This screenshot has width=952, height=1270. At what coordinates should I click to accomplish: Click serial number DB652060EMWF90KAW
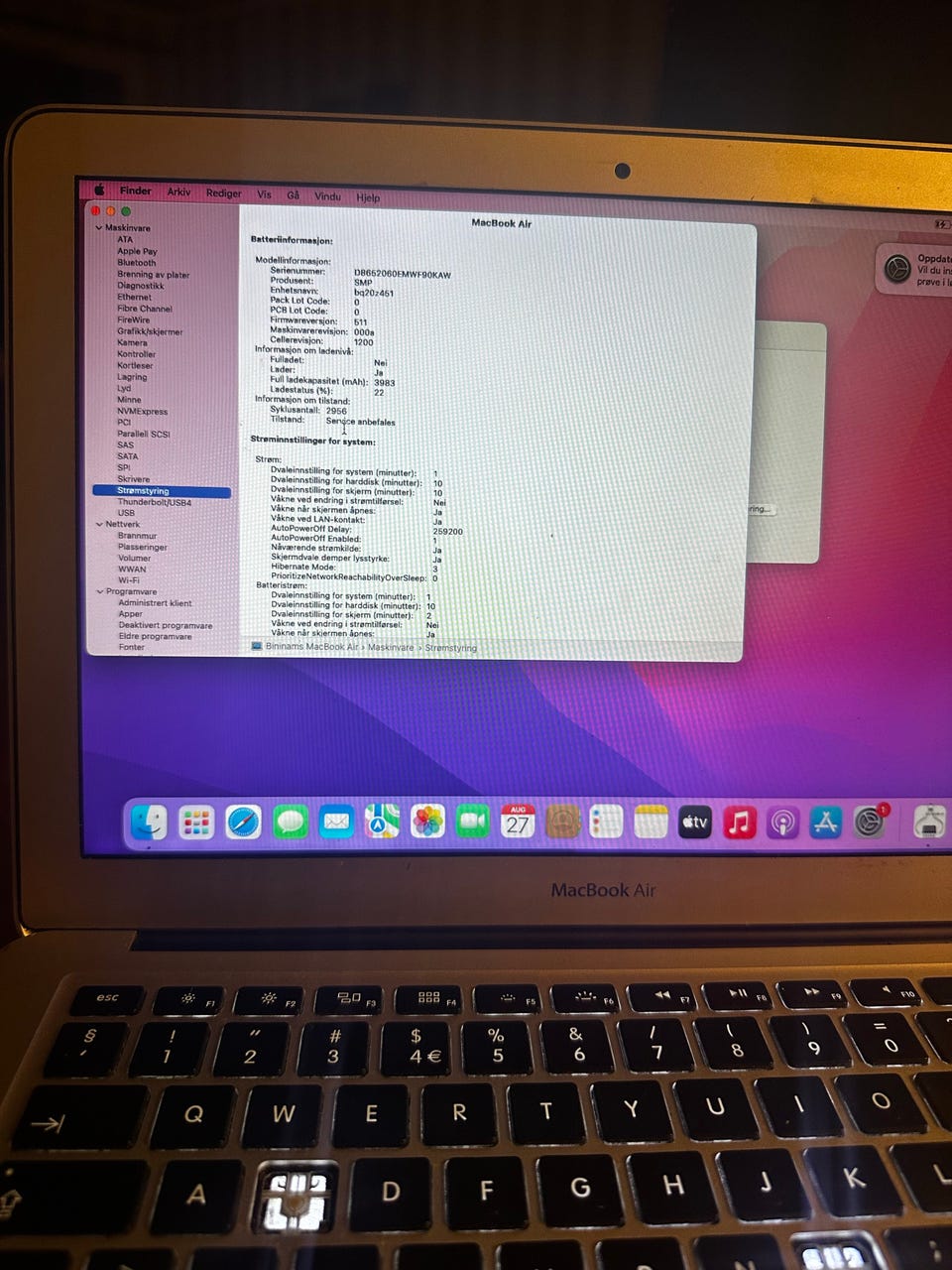pyautogui.click(x=402, y=274)
